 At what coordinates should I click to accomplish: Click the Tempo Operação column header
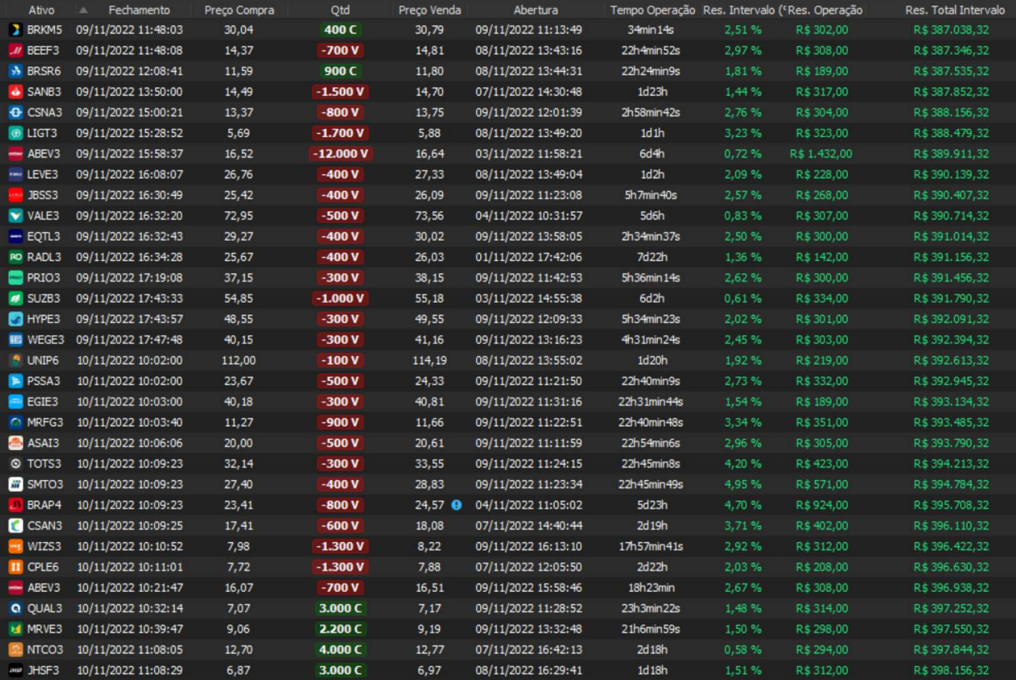[x=652, y=9]
